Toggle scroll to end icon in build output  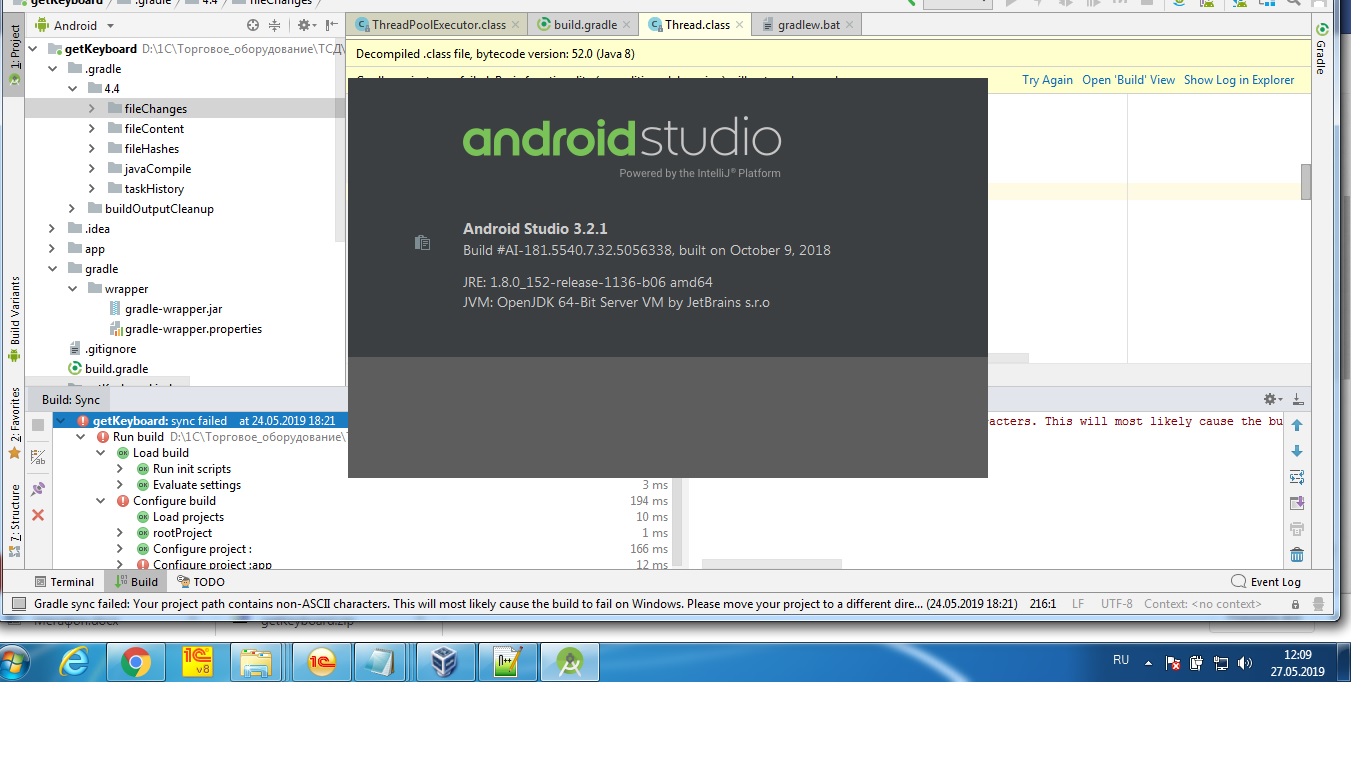1297,503
